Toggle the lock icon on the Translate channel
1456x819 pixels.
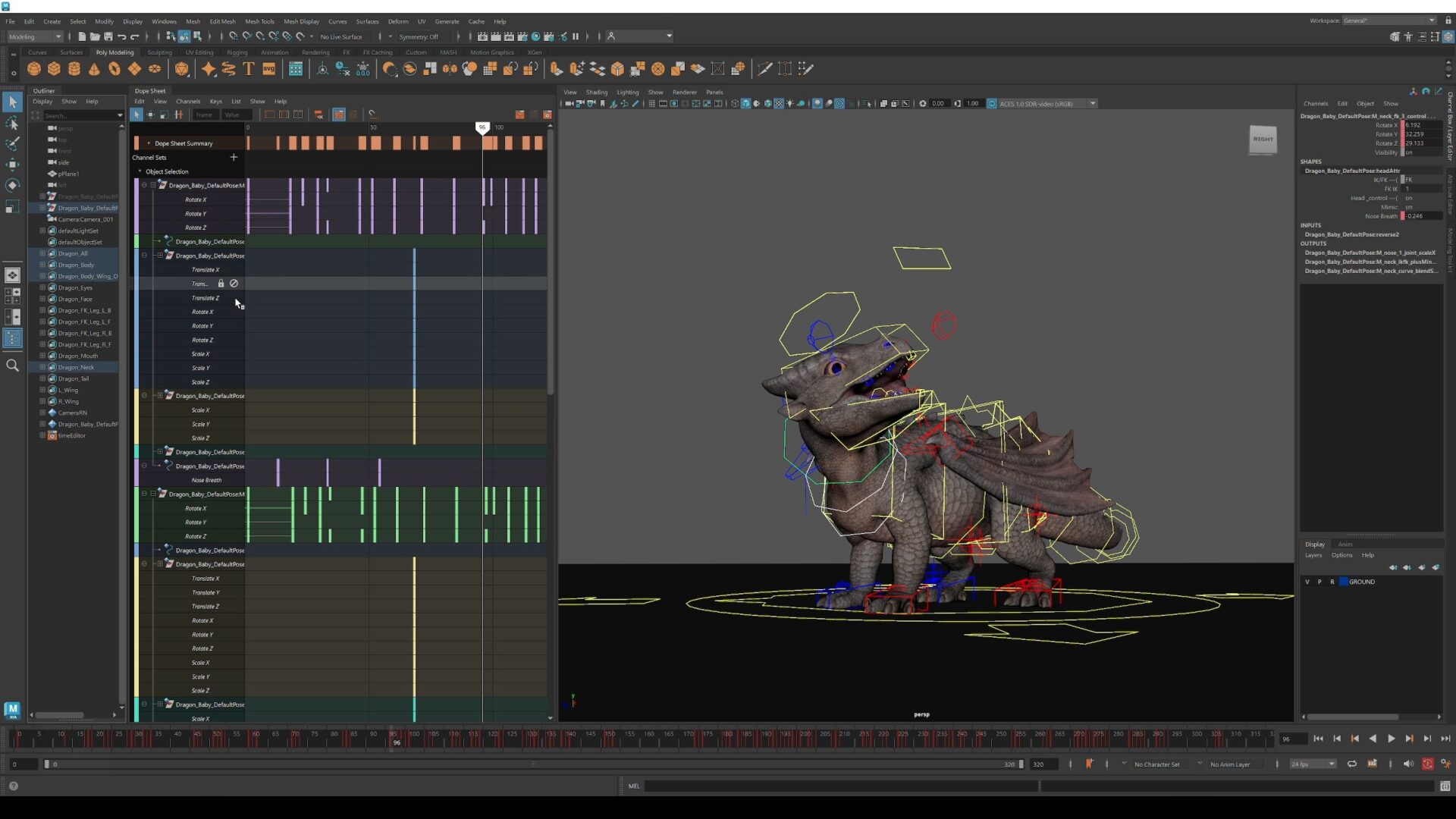[221, 283]
